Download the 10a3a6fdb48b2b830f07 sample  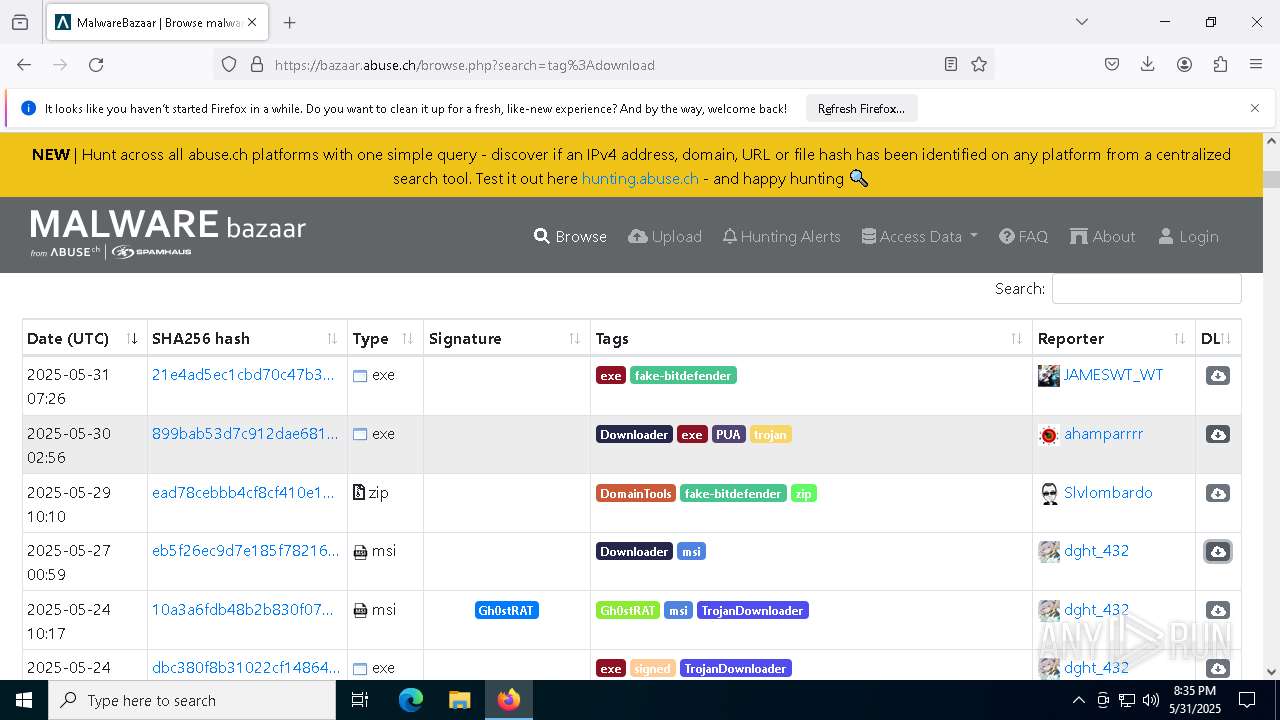[x=1217, y=611]
